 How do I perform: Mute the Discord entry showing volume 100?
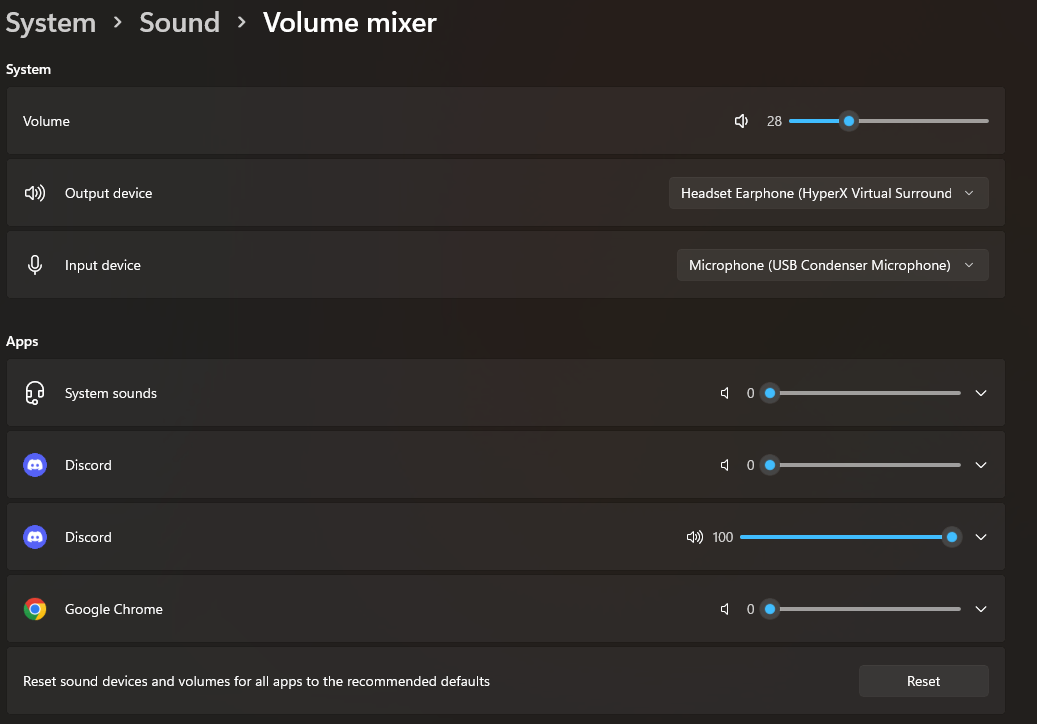[694, 538]
